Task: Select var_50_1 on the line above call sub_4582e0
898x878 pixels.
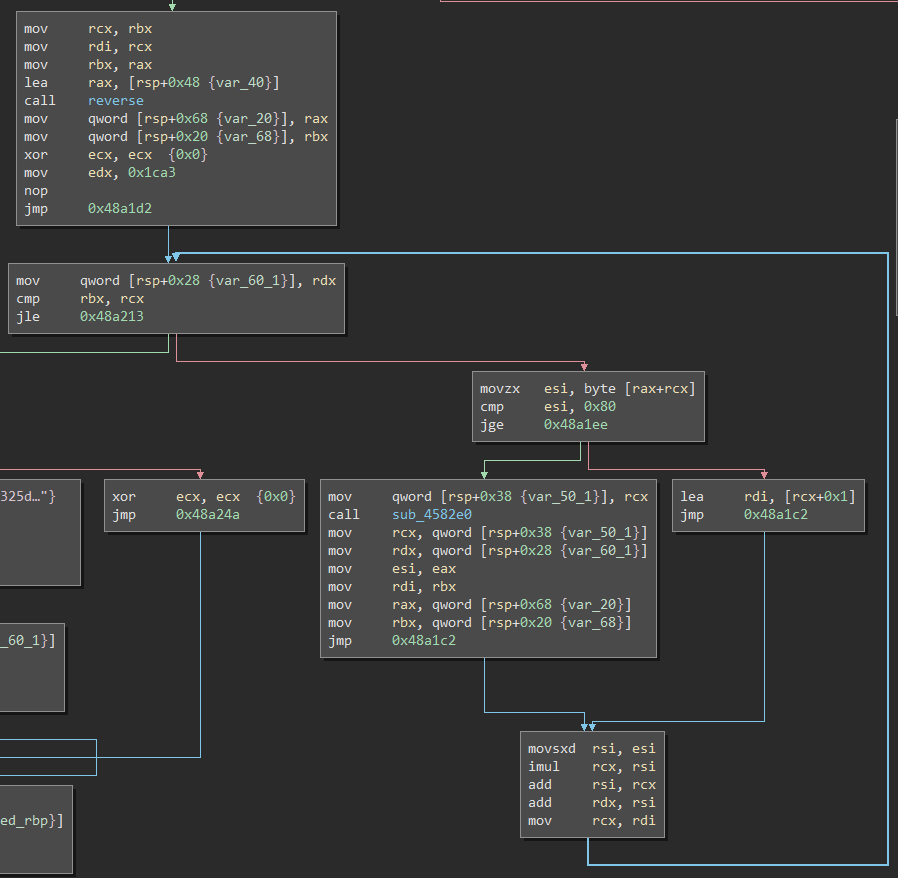Action: [559, 497]
